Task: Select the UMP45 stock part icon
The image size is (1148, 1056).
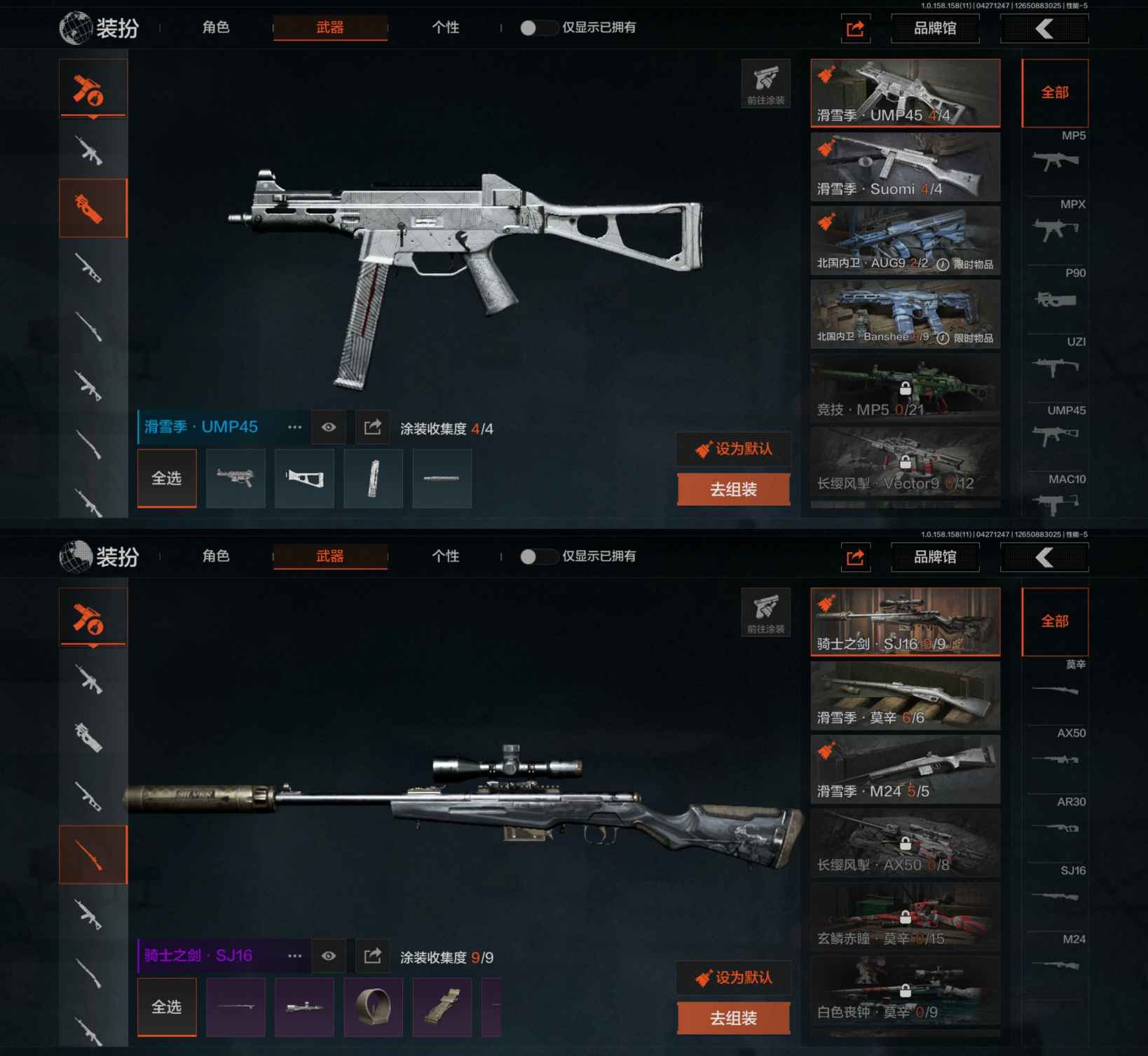Action: pos(304,479)
